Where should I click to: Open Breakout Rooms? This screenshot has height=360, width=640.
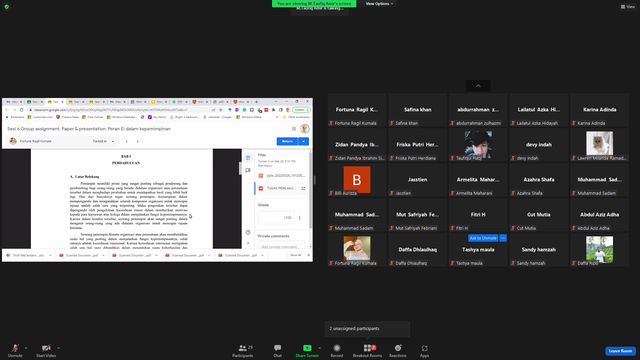point(367,350)
